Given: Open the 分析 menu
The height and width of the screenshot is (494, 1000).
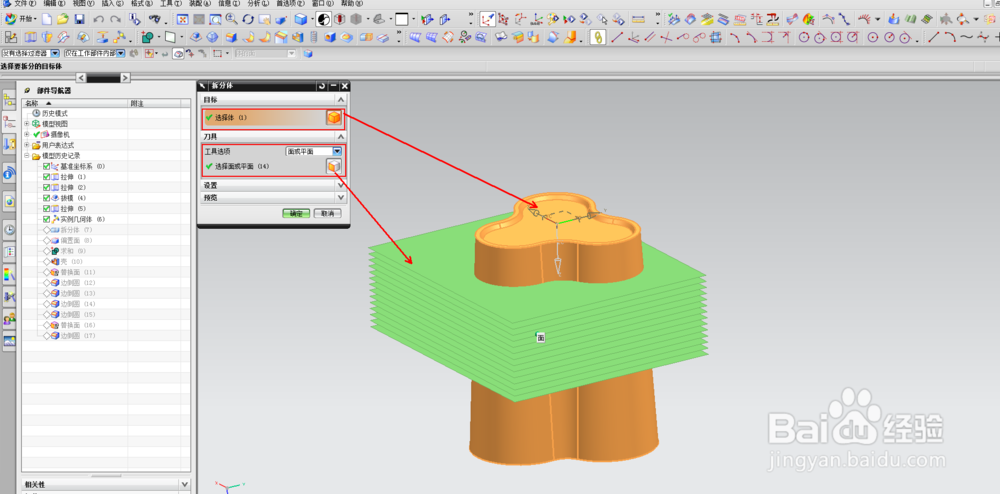Looking at the screenshot, I should (258, 4).
